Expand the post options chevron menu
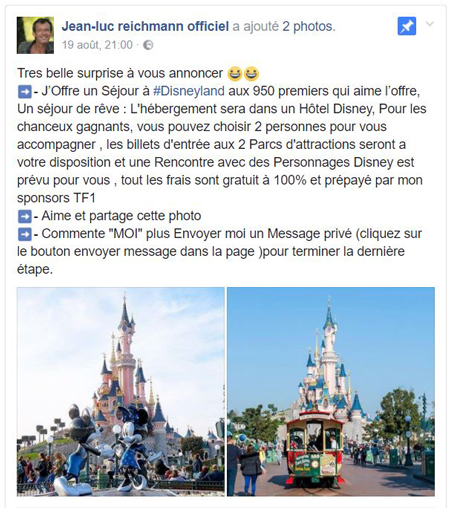Screen dimensions: 450x508 tap(430, 24)
